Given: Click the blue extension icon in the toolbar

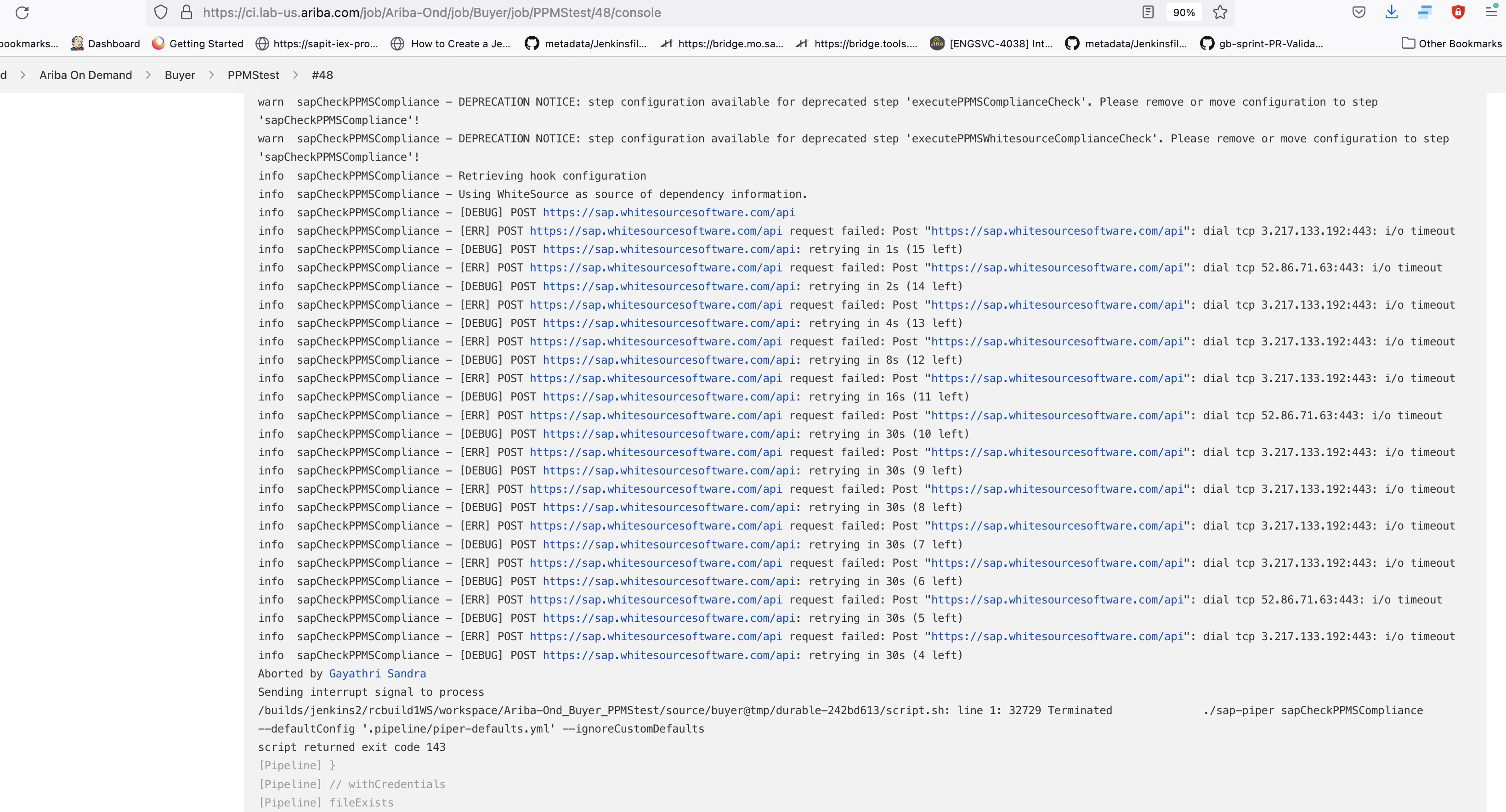Looking at the screenshot, I should coord(1425,11).
